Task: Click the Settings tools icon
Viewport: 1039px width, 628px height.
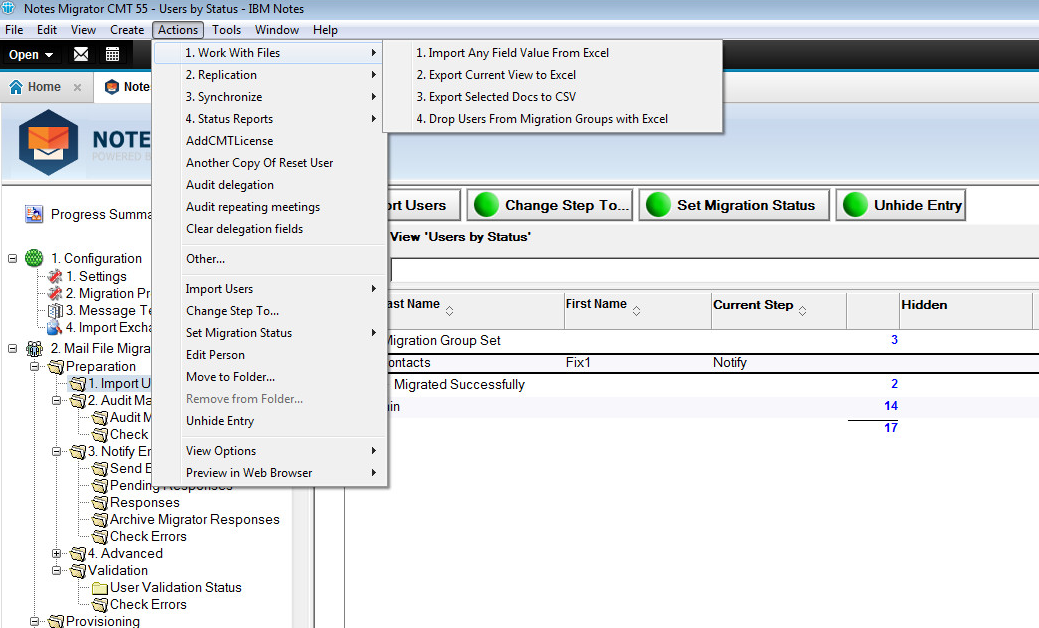Action: [55, 276]
